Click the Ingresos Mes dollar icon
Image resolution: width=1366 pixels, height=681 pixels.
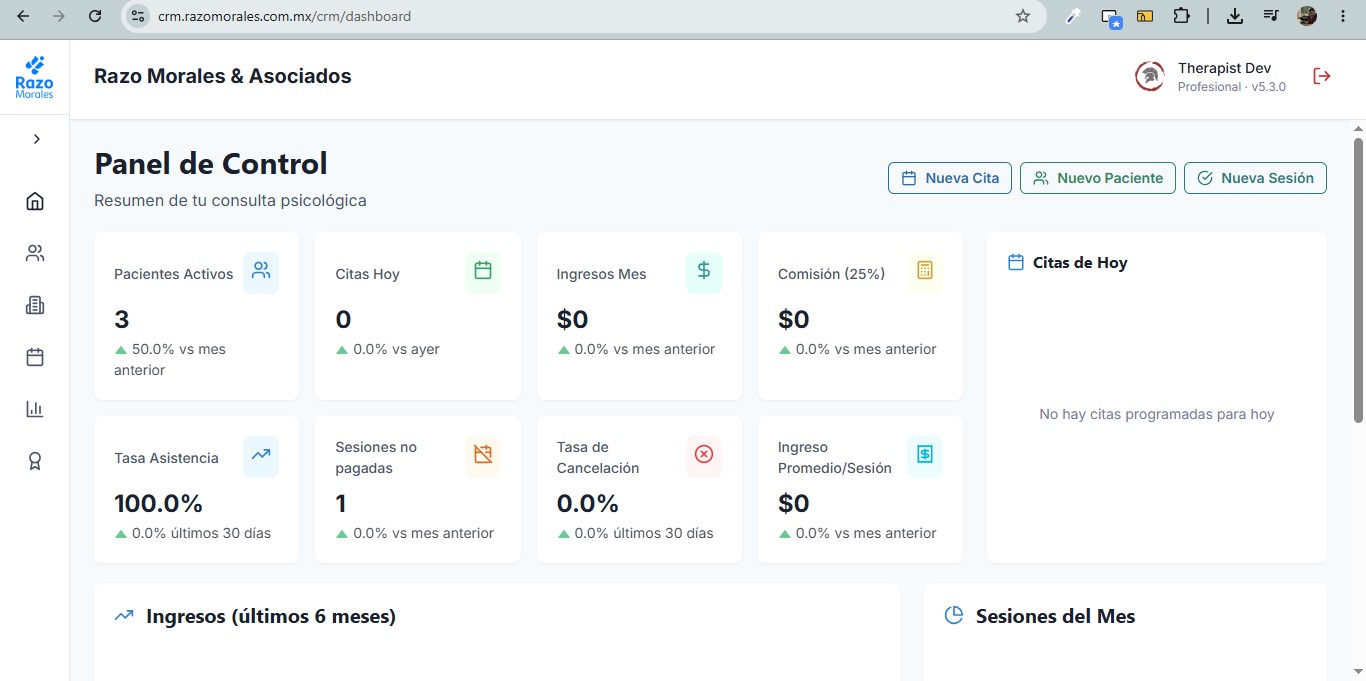tap(704, 270)
